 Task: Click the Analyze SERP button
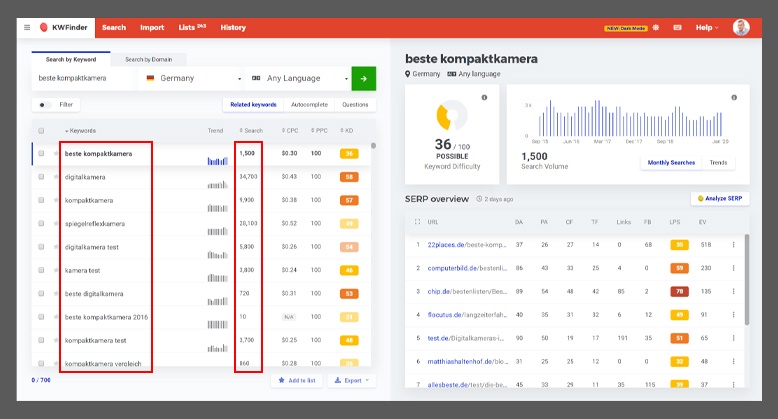pyautogui.click(x=719, y=199)
